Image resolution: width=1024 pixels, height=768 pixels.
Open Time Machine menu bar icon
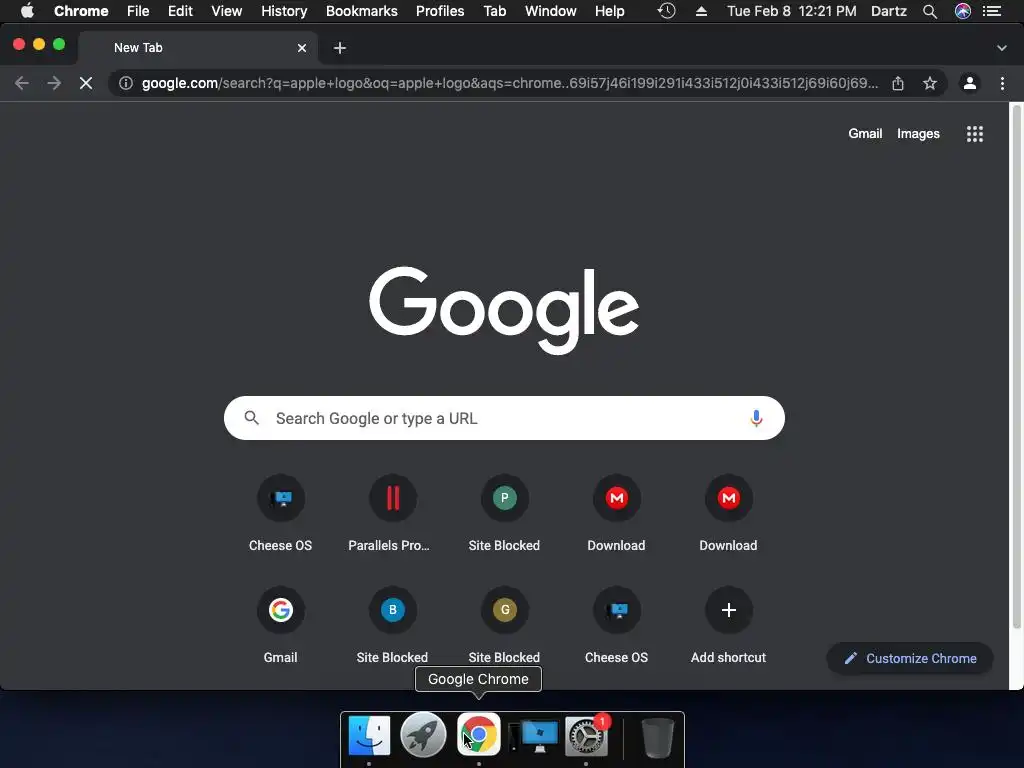[666, 11]
